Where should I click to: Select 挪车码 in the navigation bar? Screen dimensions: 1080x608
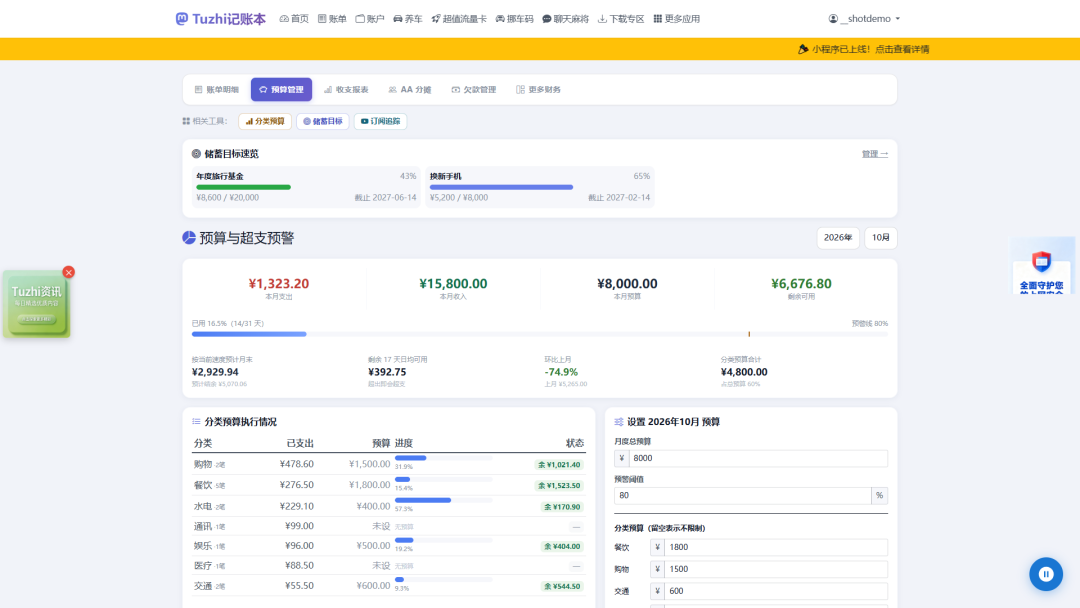coord(515,19)
